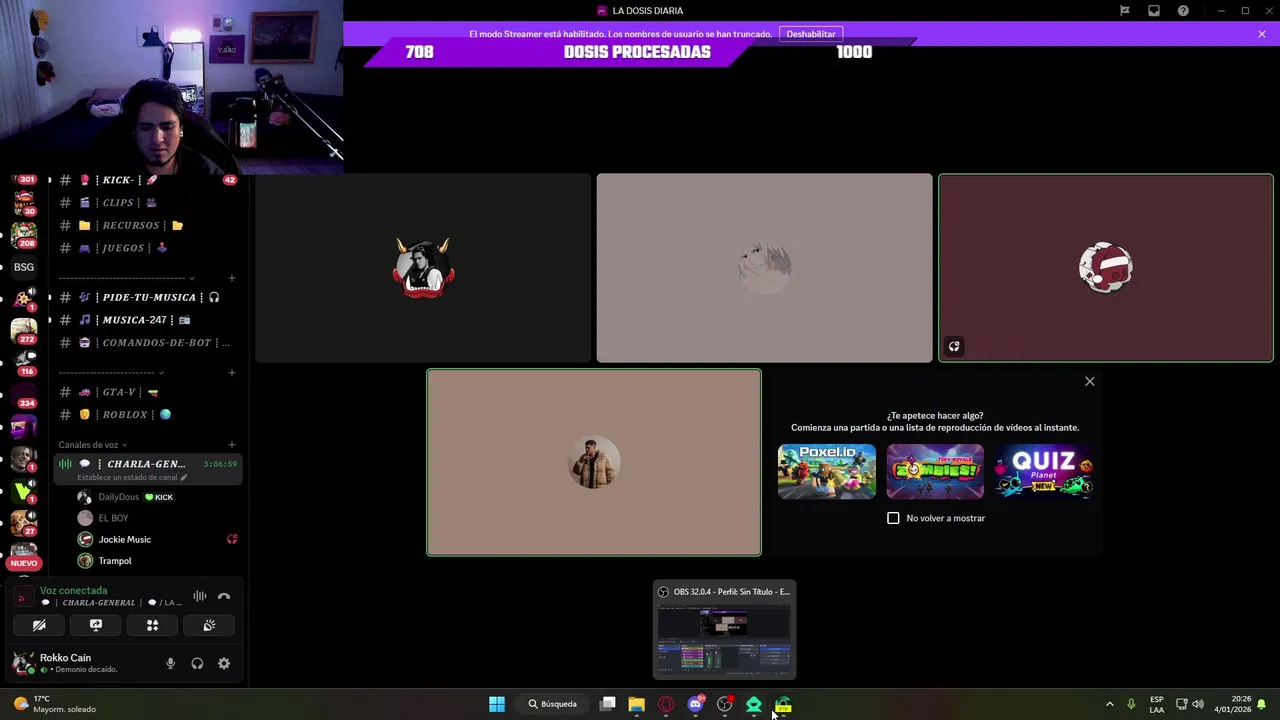
Task: Open the ROBLOX channel
Action: [x=146, y=414]
